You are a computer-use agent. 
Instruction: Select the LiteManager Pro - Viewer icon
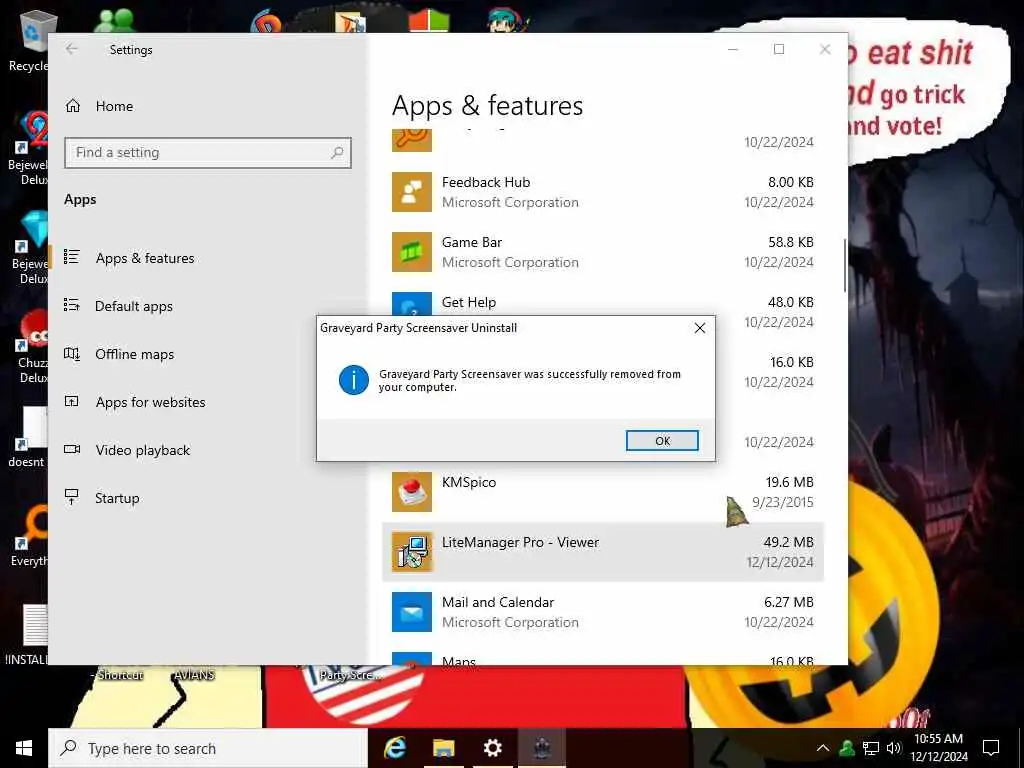coord(411,552)
